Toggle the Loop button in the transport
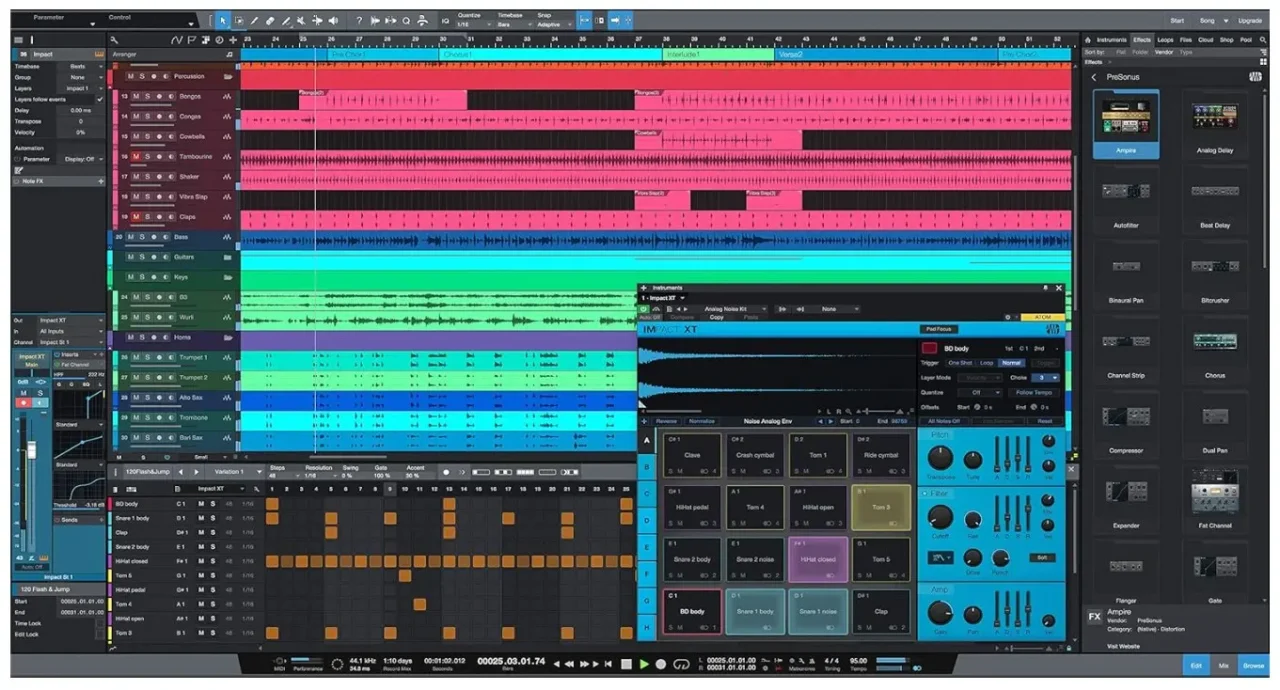Viewport: 1280px width, 690px height. coord(682,664)
